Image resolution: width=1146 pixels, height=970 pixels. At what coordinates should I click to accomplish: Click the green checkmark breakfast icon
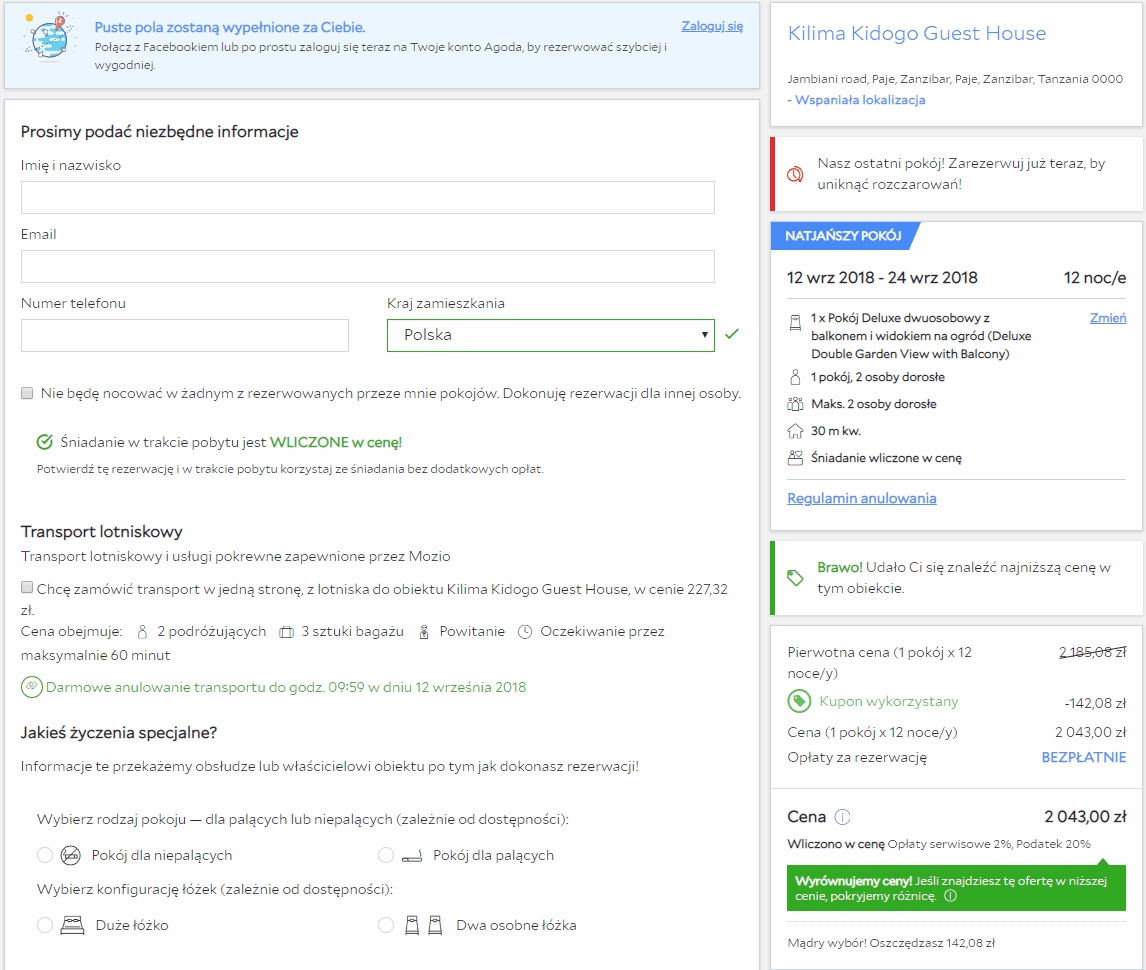click(x=45, y=442)
